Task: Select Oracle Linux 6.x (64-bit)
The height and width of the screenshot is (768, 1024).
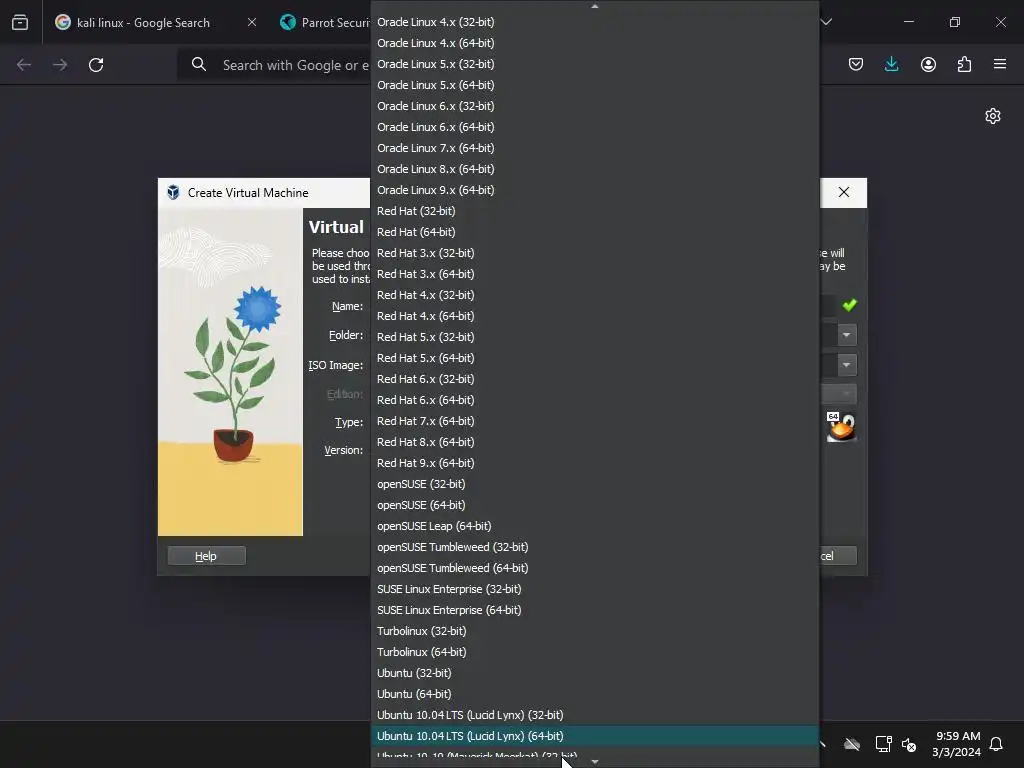Action: click(594, 127)
